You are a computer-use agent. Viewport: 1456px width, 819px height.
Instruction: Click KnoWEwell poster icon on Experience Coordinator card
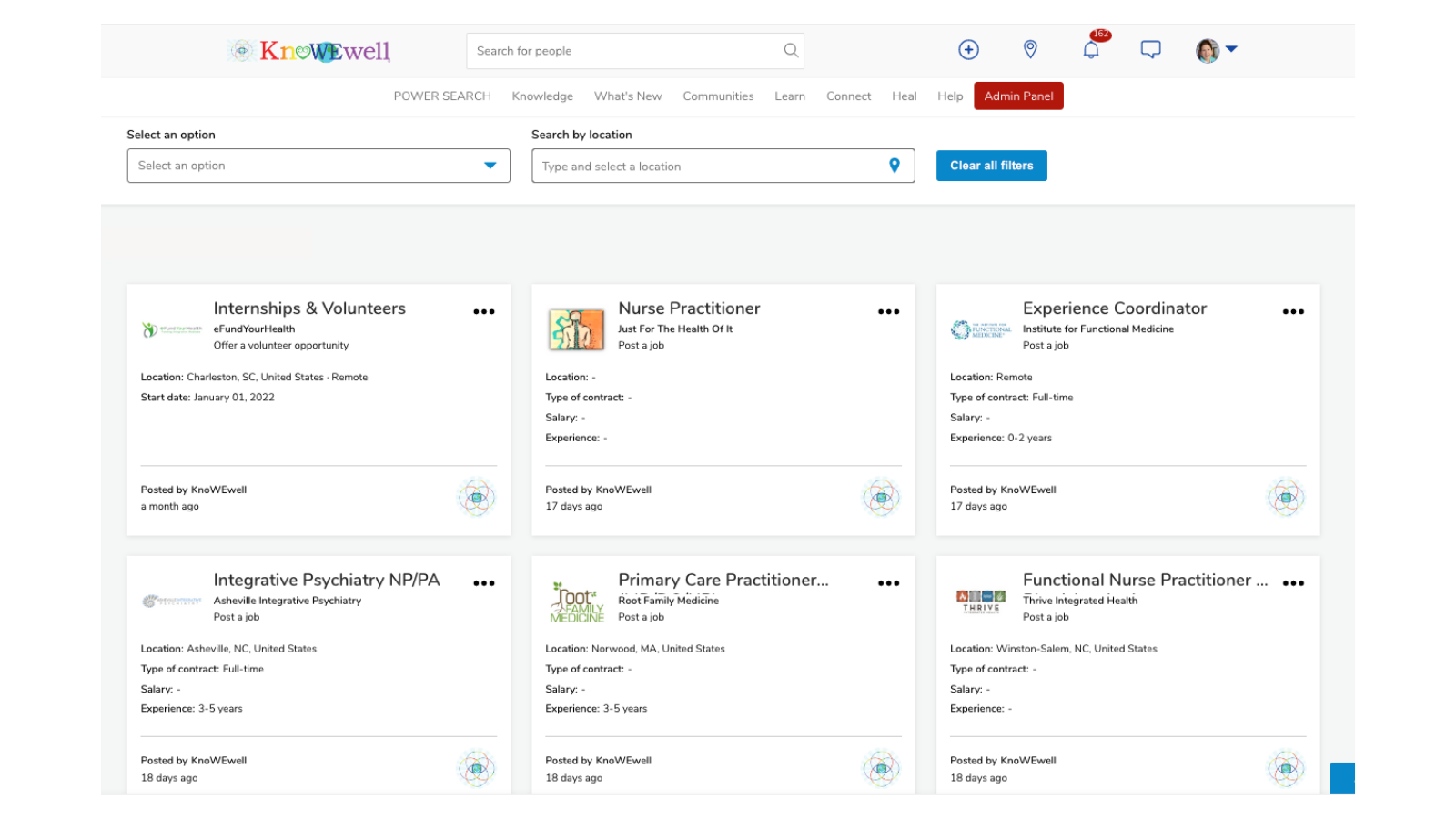[1286, 498]
